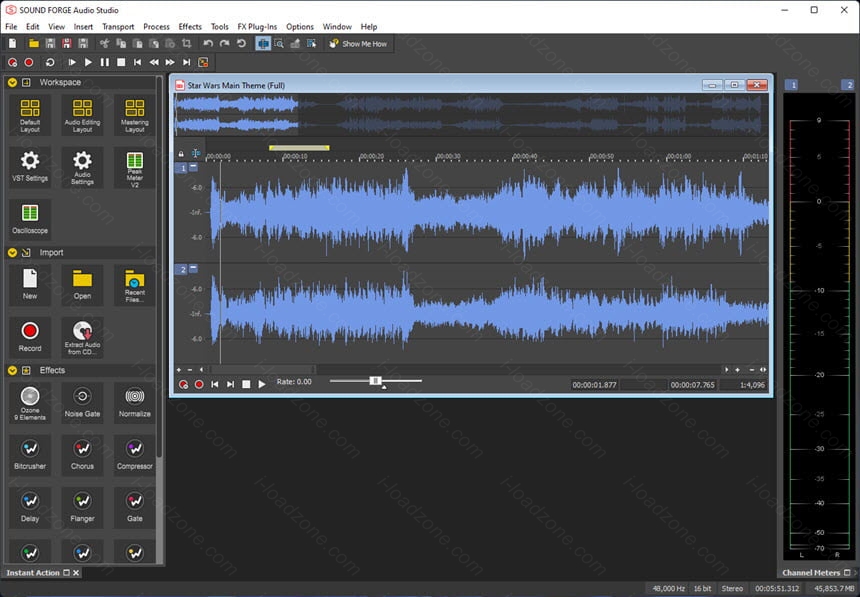
Task: Click Extract Audio from CD icon
Action: (x=82, y=337)
